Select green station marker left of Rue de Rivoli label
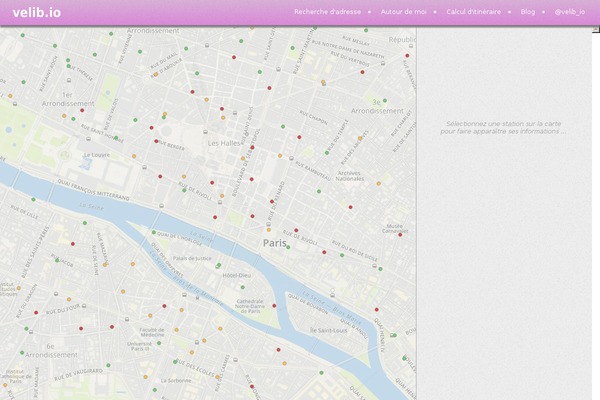 (184, 190)
